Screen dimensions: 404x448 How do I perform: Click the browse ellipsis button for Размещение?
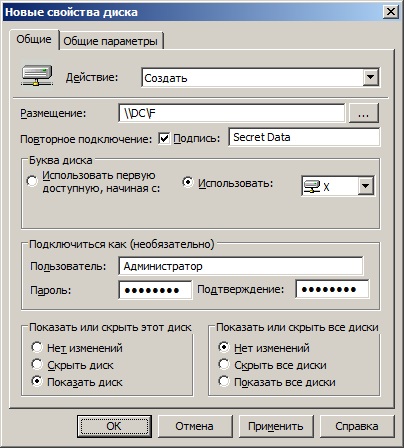(364, 113)
